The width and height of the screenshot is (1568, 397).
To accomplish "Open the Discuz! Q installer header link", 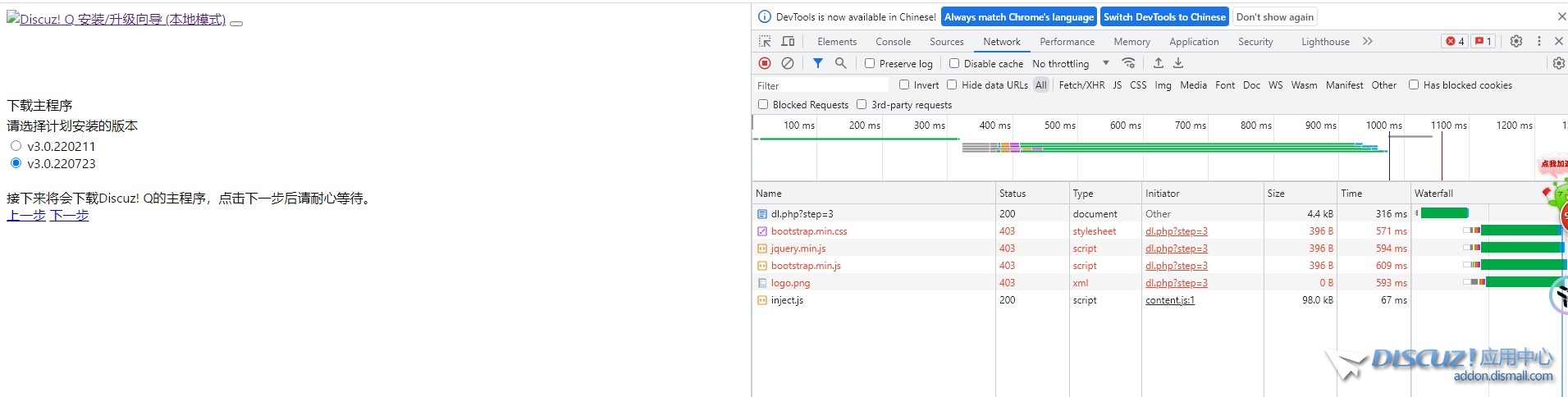I will [x=116, y=19].
